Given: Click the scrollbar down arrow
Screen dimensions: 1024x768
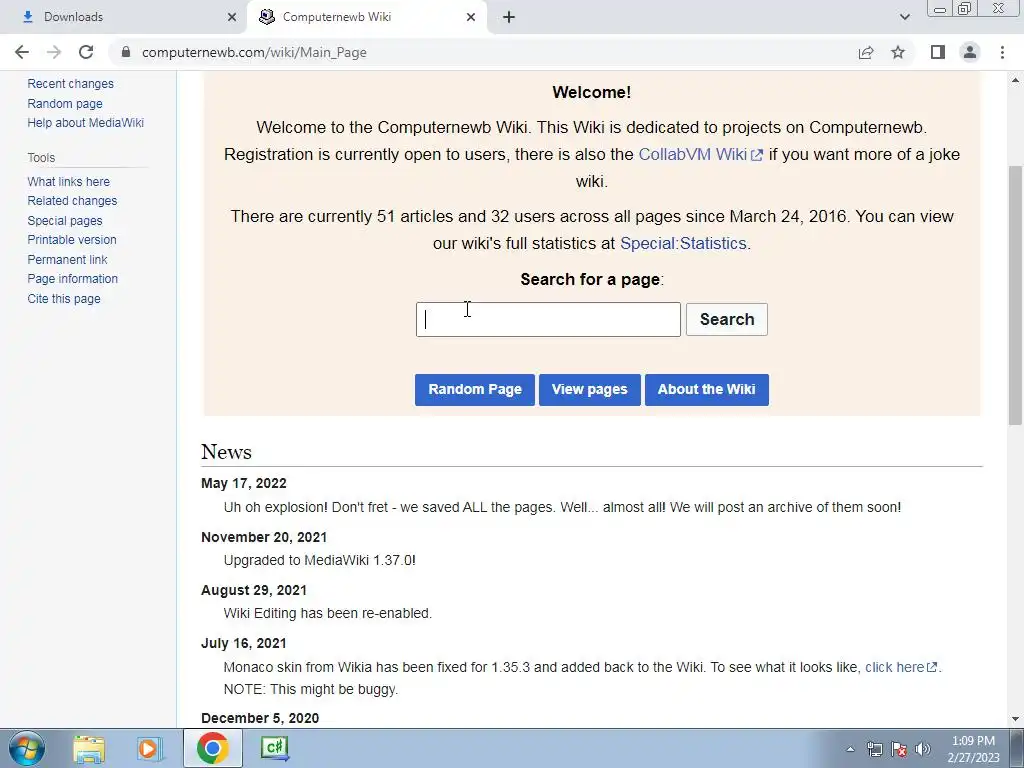Looking at the screenshot, I should tap(1016, 719).
